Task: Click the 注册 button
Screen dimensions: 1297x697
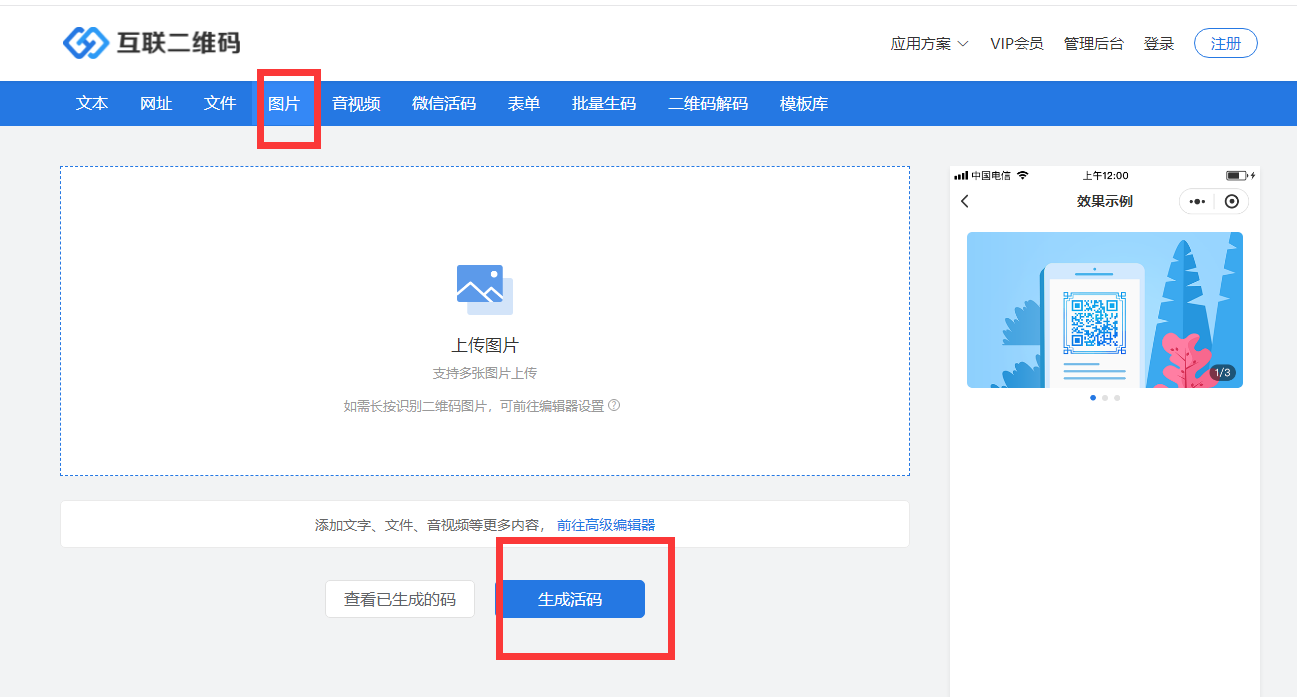Action: pos(1225,43)
